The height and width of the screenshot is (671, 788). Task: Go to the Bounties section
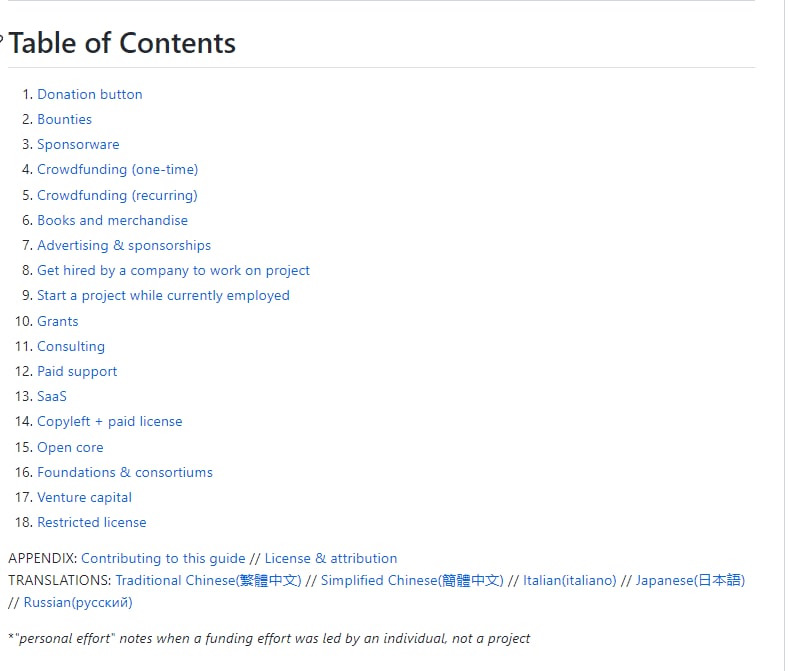(x=64, y=119)
